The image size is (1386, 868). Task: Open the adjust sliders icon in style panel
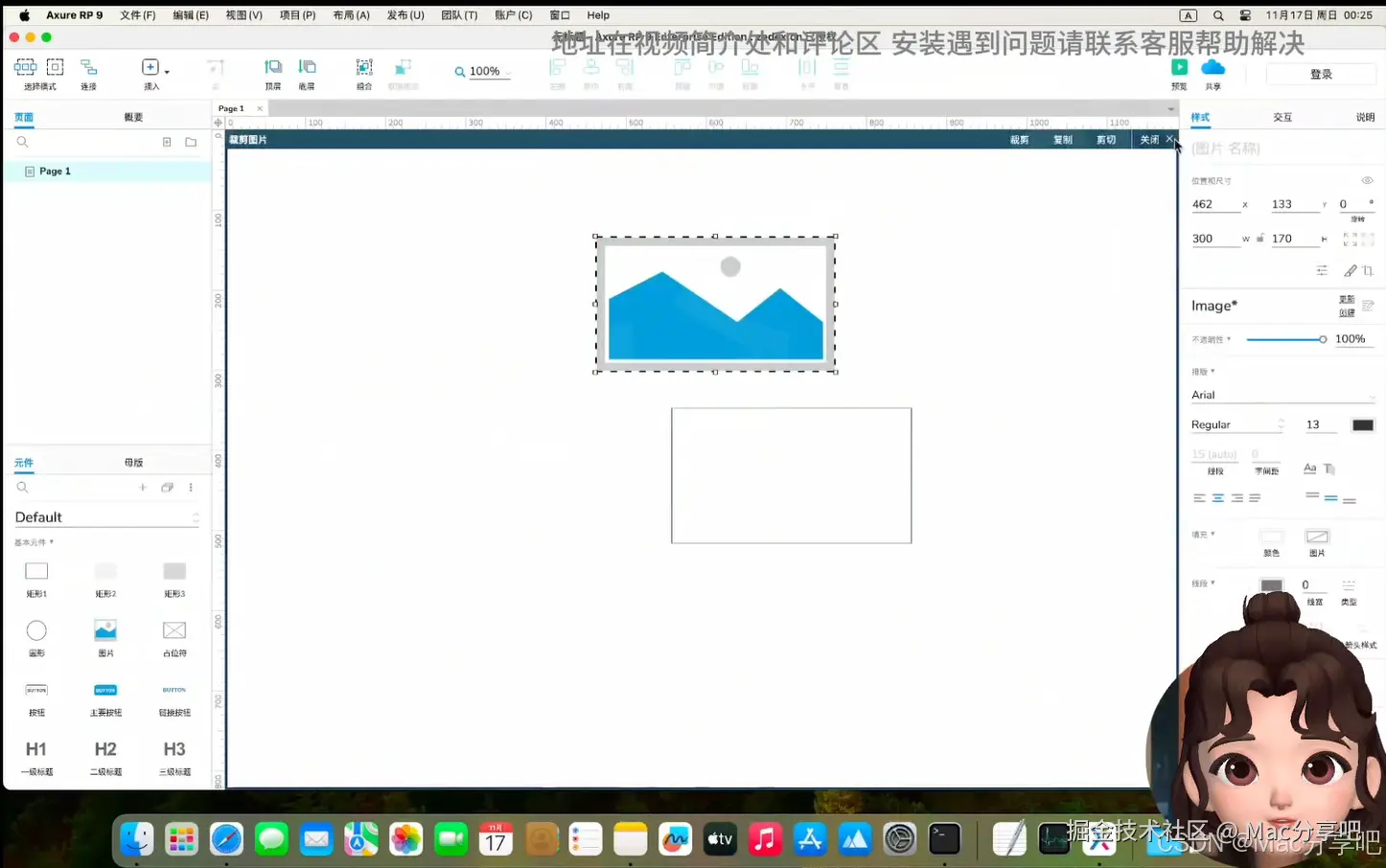click(x=1322, y=271)
